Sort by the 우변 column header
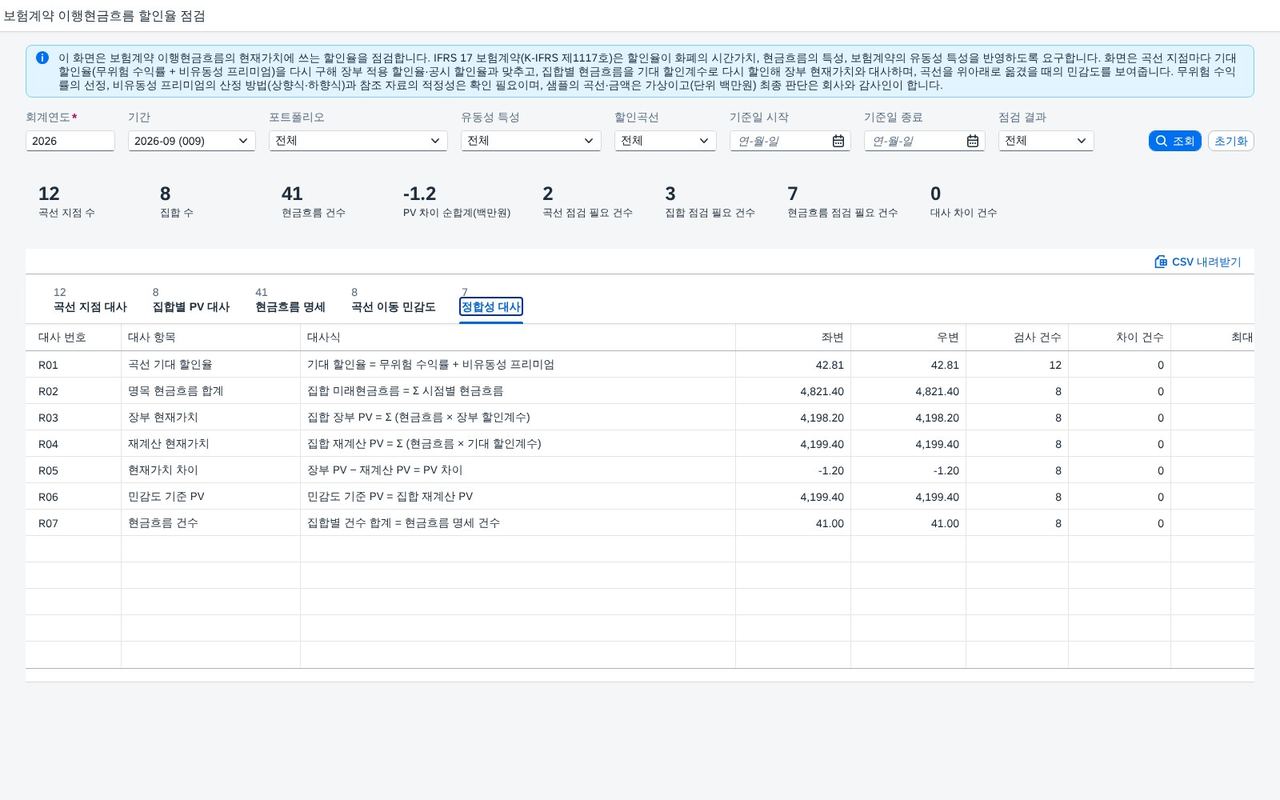This screenshot has width=1280, height=800. [x=908, y=338]
